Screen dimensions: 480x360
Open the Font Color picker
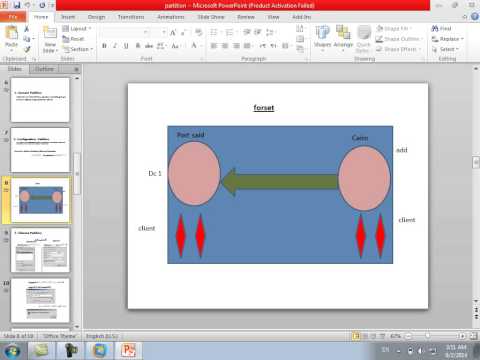[x=195, y=46]
